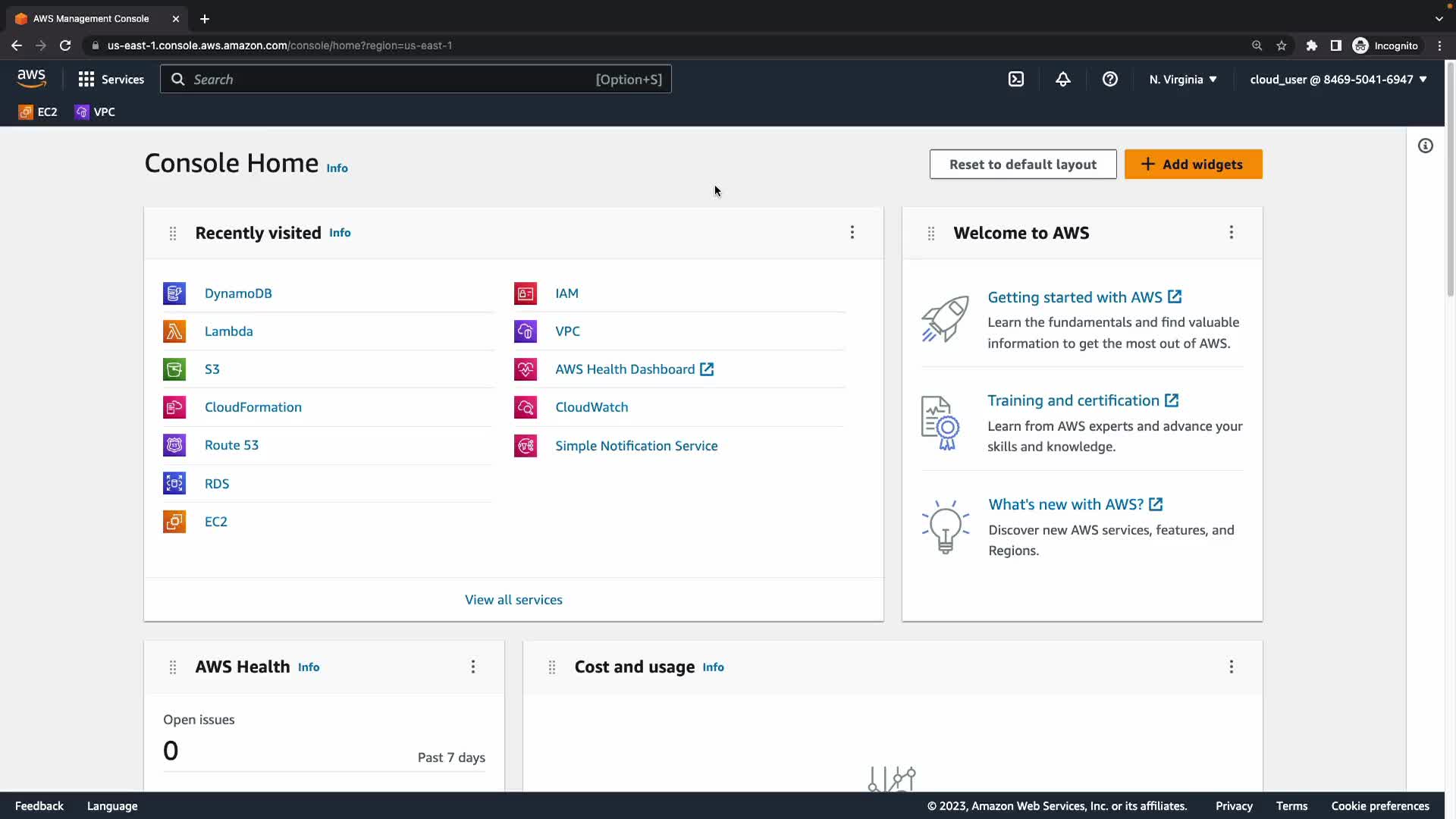The image size is (1456, 819).
Task: Open Cost and usage widget options menu
Action: [x=1232, y=667]
